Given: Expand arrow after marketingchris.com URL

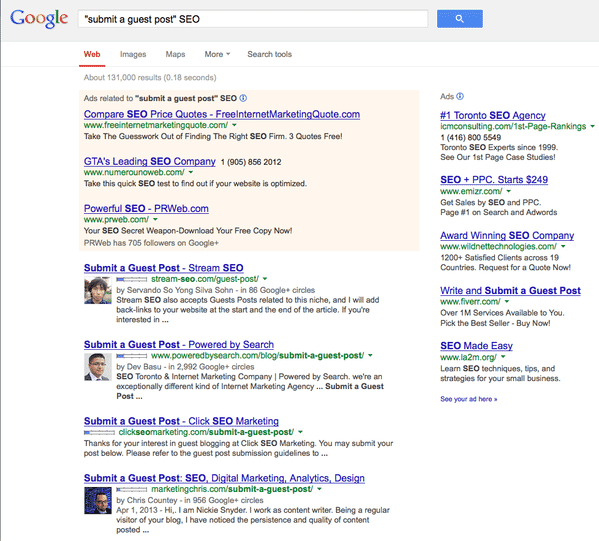Looking at the screenshot, I should coord(319,489).
